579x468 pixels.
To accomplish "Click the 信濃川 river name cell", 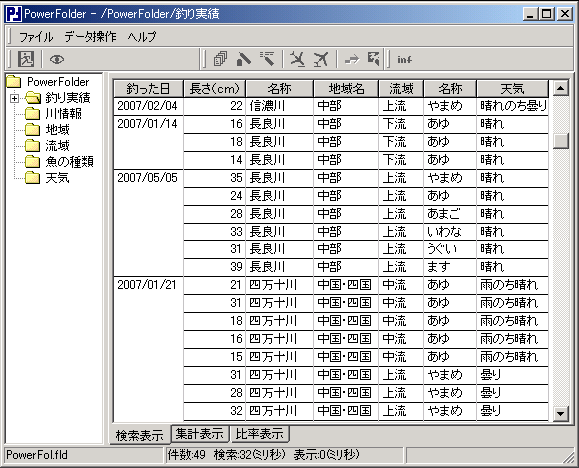I will click(280, 106).
